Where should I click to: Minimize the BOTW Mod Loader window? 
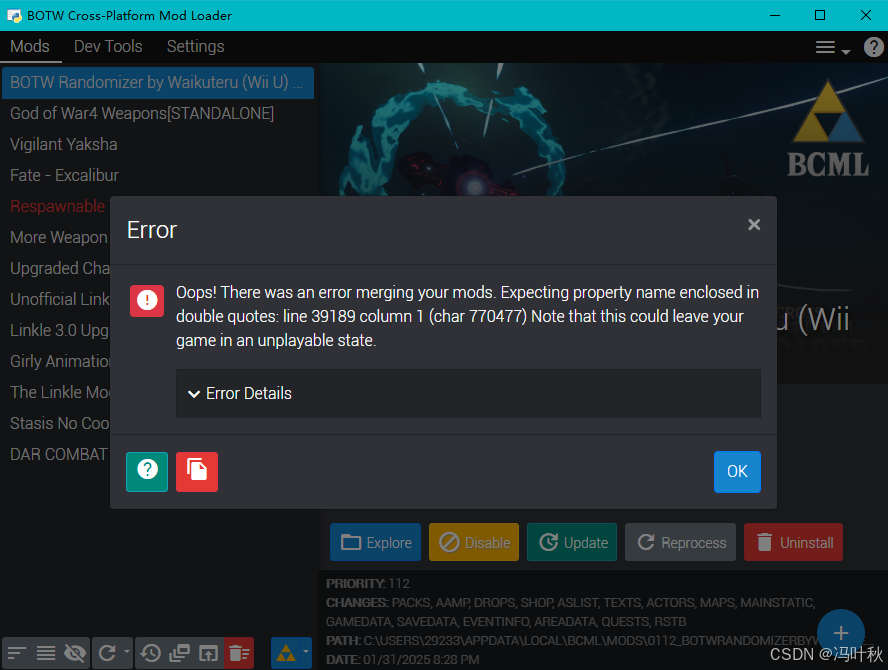pyautogui.click(x=775, y=15)
